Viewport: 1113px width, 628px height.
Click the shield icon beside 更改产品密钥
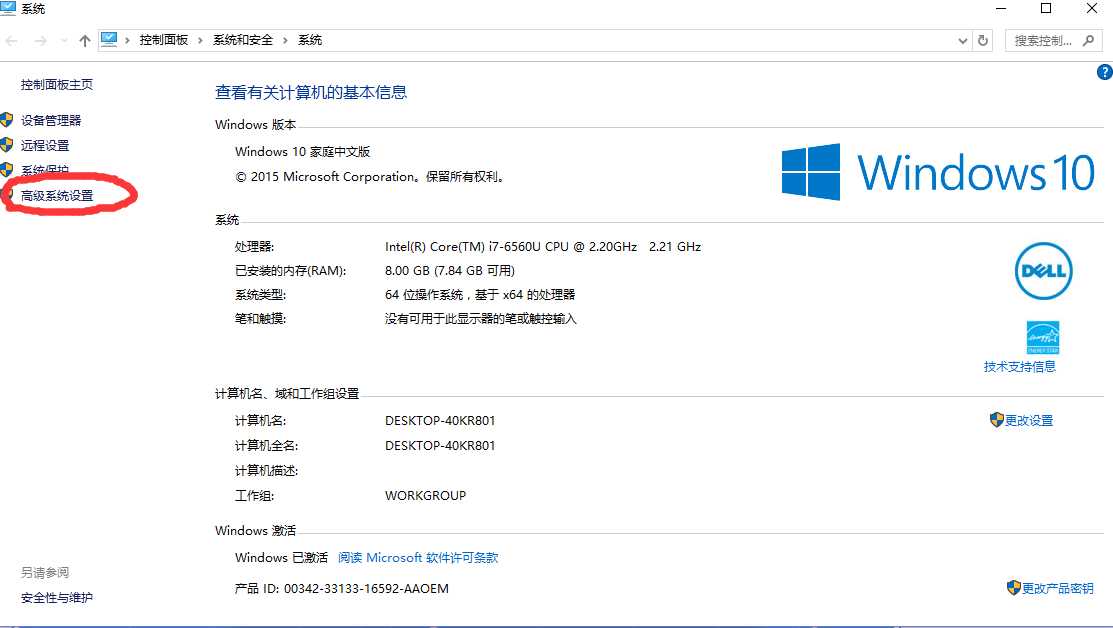(x=1014, y=588)
